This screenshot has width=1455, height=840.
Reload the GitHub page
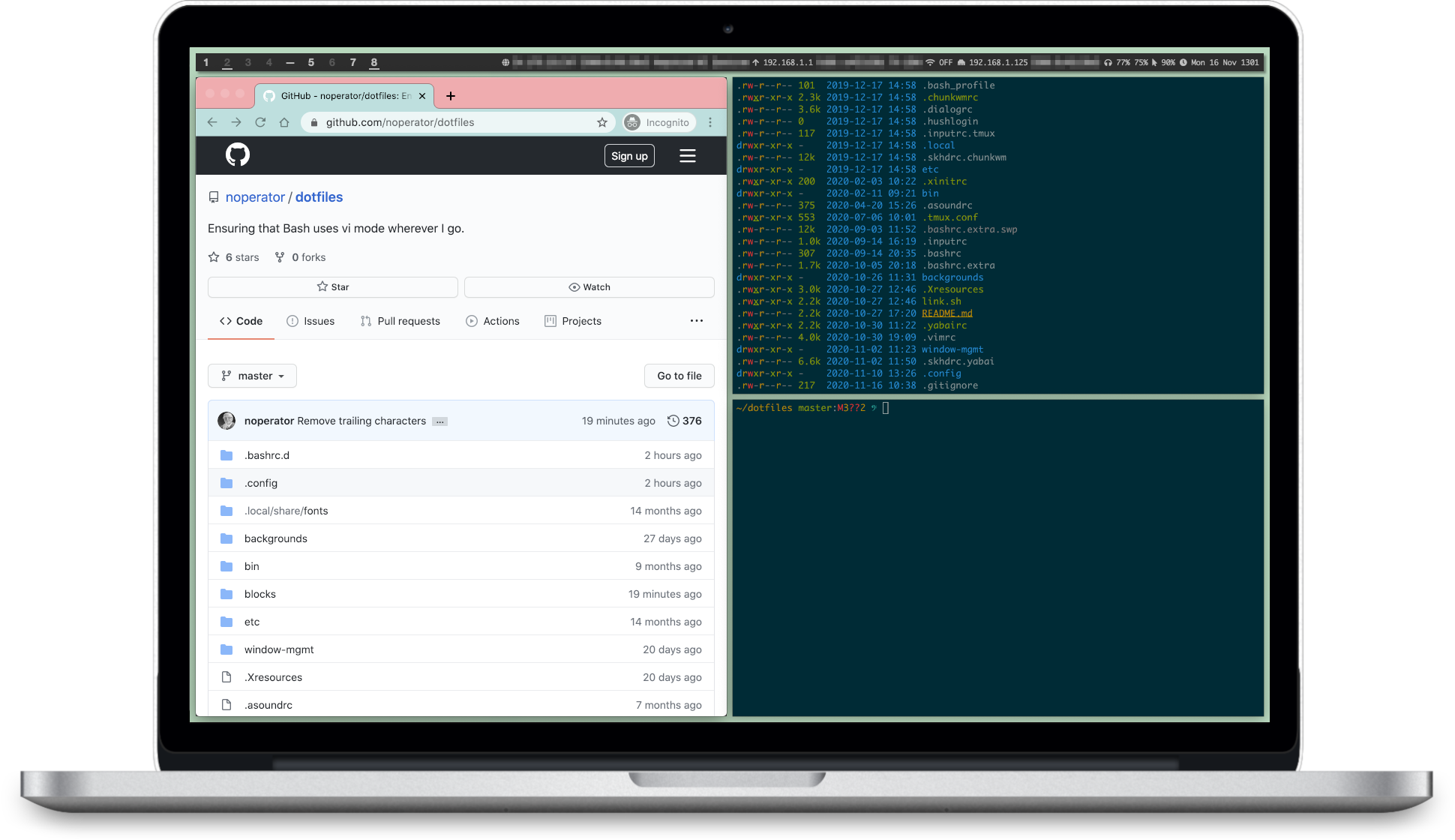point(260,122)
